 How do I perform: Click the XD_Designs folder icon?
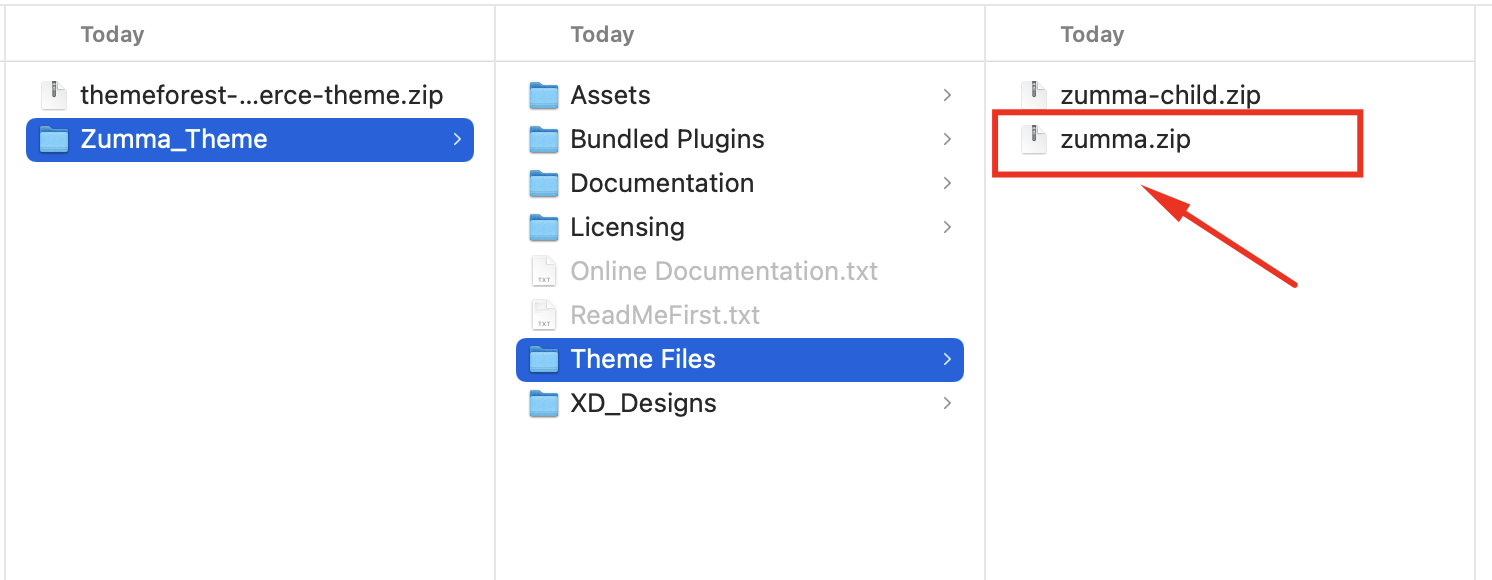pos(543,403)
